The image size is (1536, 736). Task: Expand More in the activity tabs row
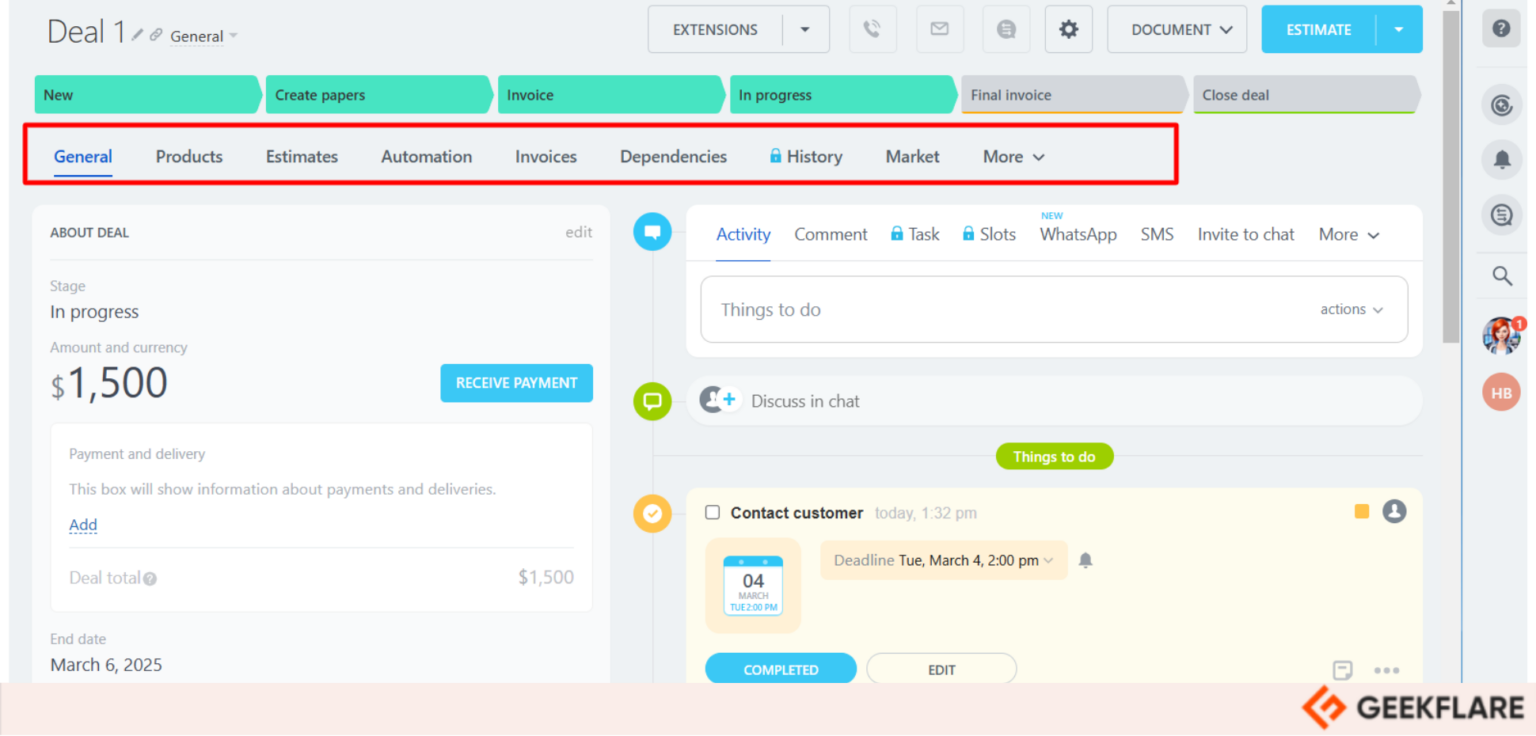(1349, 234)
